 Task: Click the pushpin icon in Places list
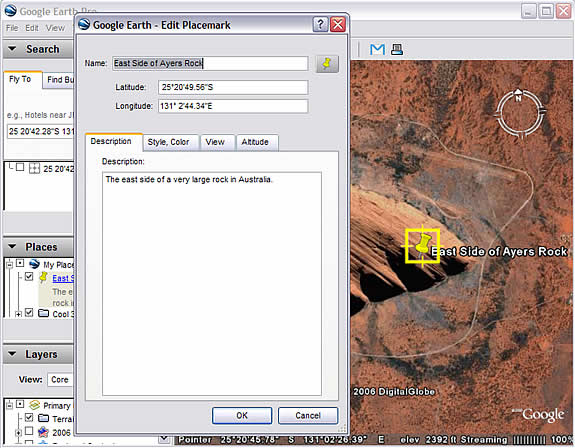pyautogui.click(x=43, y=278)
